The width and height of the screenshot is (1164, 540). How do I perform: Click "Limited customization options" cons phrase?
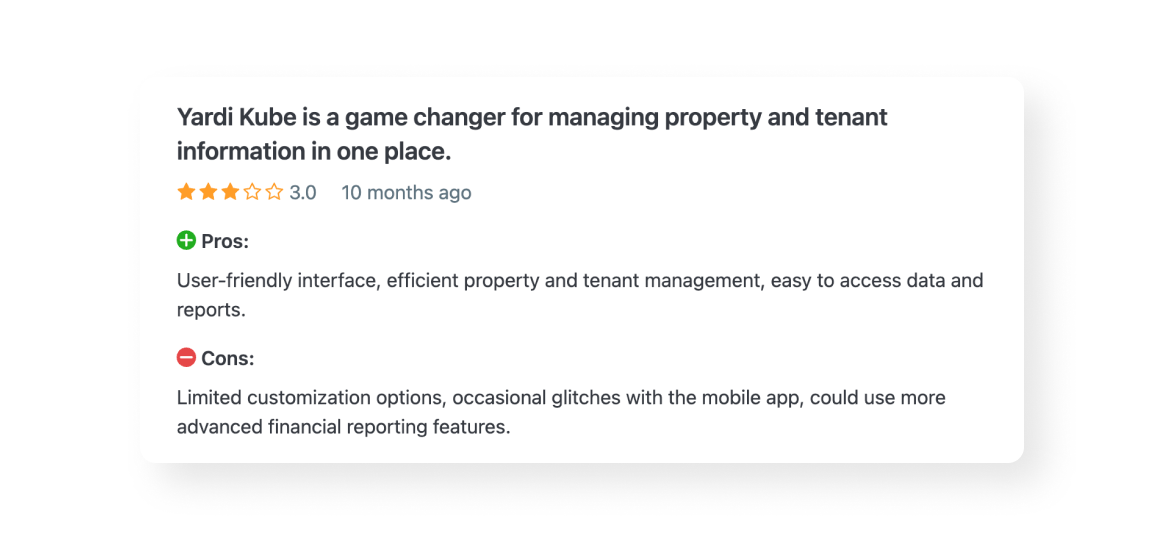310,398
